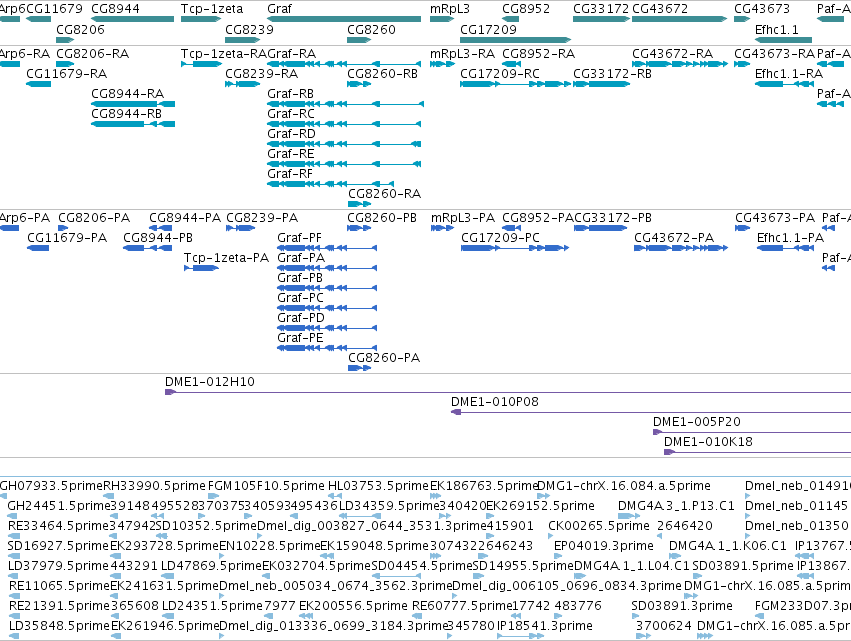The width and height of the screenshot is (851, 641).
Task: Select the CG8944 gene label in top track
Action: click(115, 9)
